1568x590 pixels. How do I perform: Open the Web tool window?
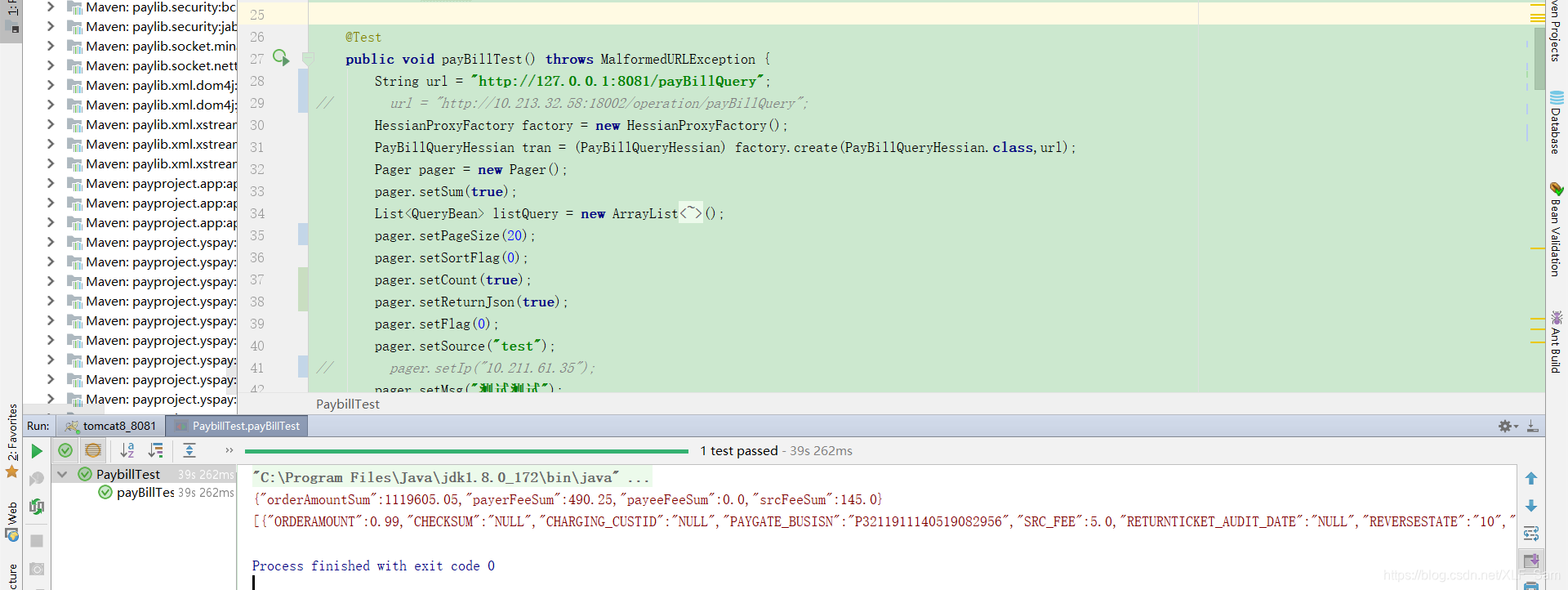point(11,522)
